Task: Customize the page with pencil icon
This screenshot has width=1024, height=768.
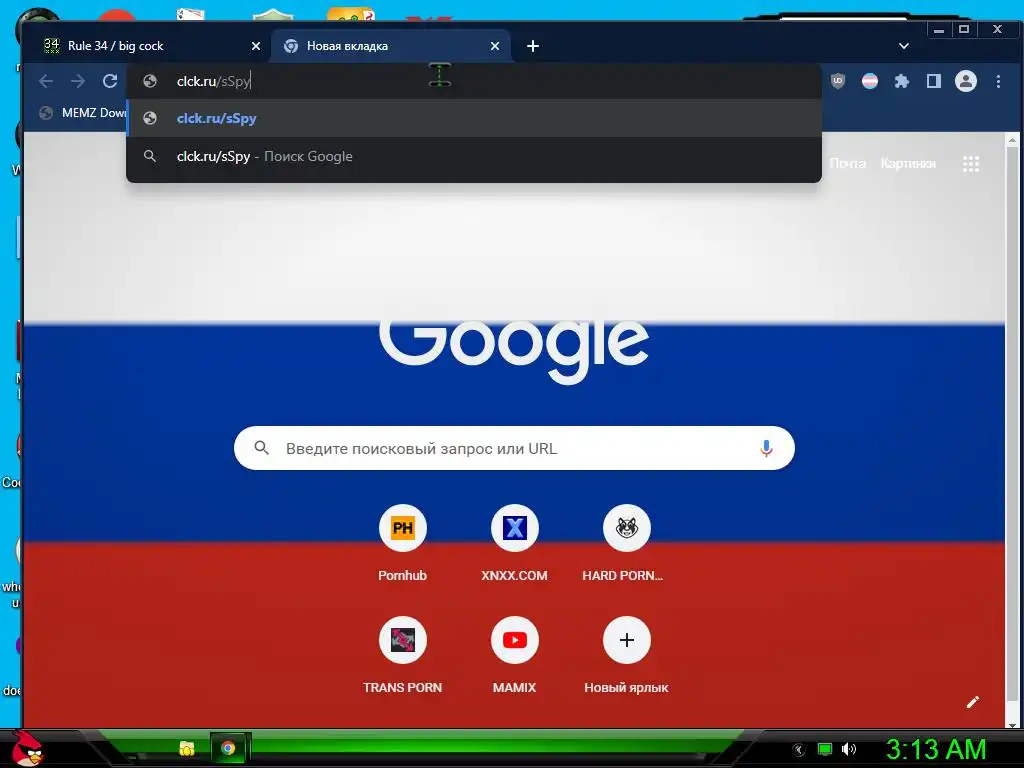Action: pos(973,702)
